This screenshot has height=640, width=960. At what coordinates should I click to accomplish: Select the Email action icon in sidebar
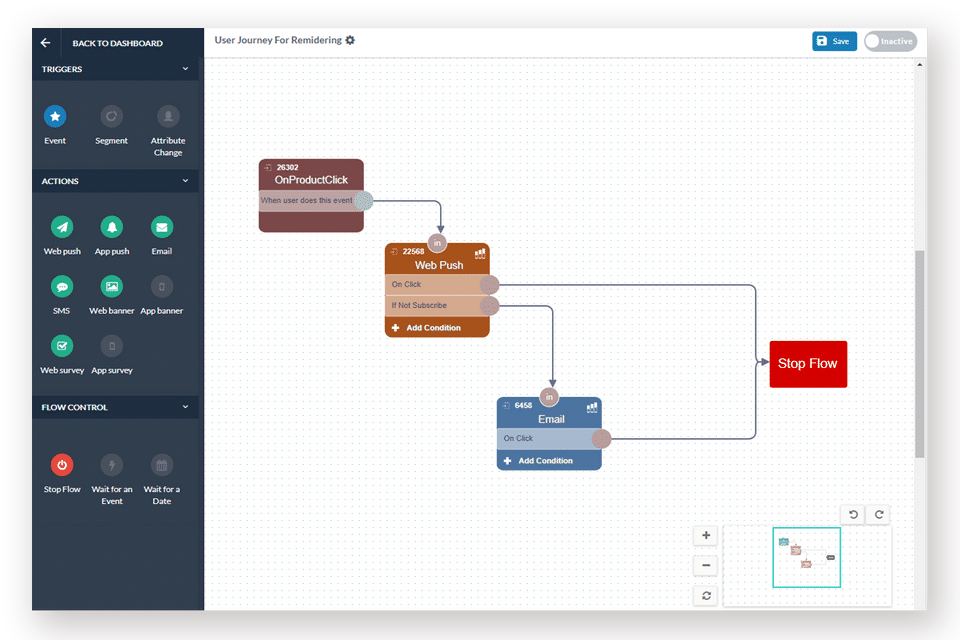point(162,227)
